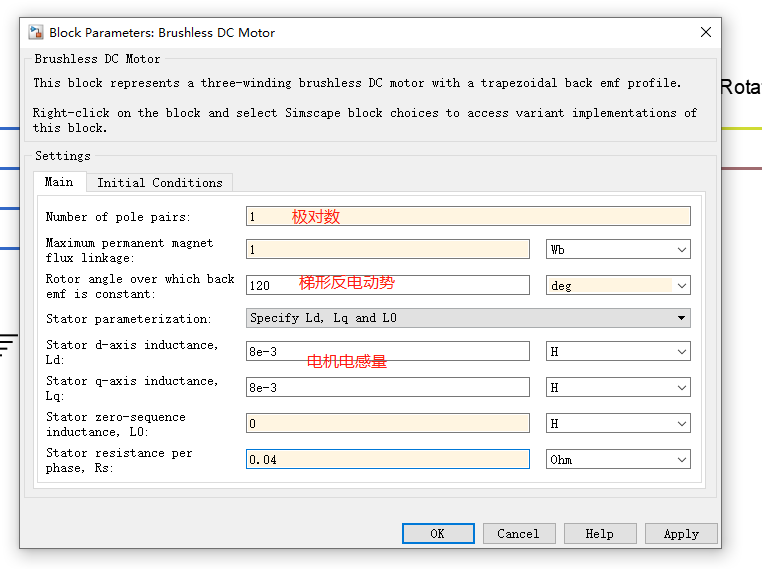Confirm settings with the OK button
762x569 pixels.
tap(438, 534)
